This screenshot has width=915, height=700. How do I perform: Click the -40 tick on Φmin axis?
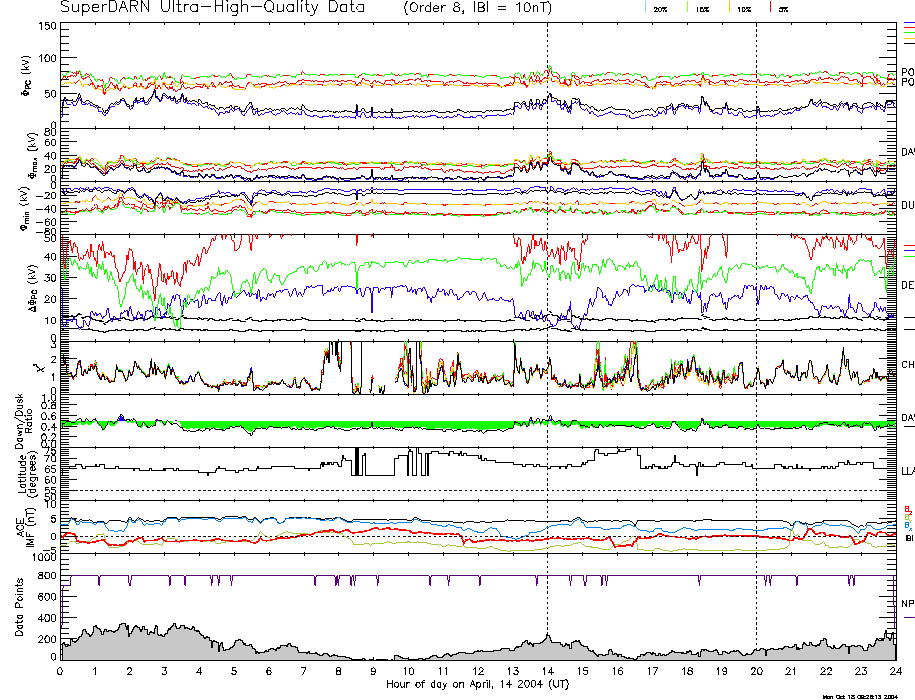point(47,209)
